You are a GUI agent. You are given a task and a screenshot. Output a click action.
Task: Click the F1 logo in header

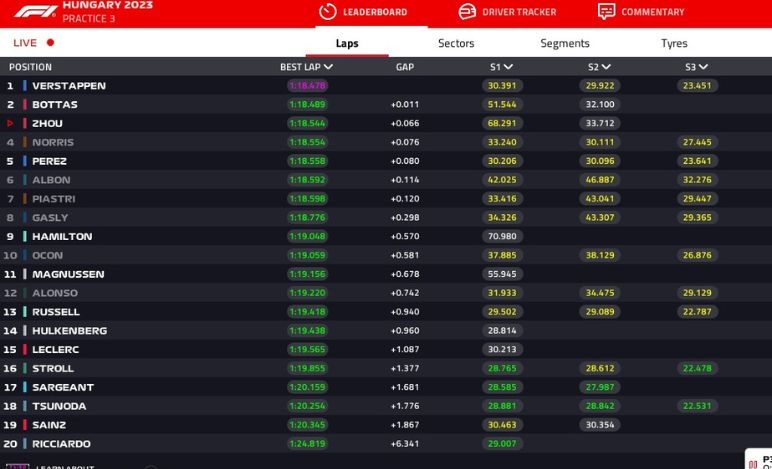34,11
